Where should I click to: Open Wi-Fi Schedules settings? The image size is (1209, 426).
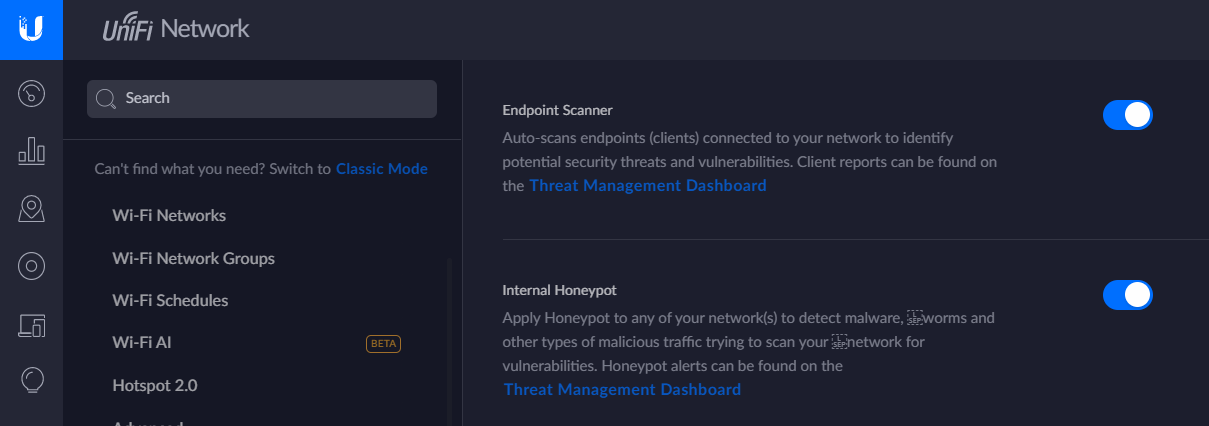coord(170,300)
